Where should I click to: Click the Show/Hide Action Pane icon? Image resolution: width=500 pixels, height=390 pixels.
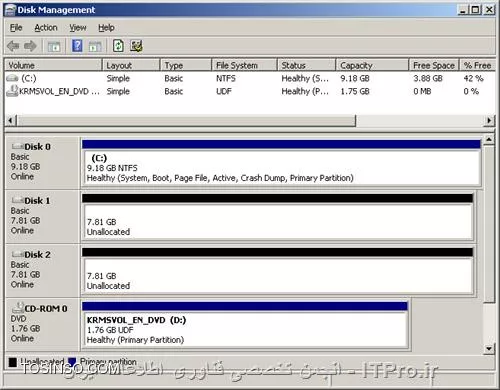95,46
